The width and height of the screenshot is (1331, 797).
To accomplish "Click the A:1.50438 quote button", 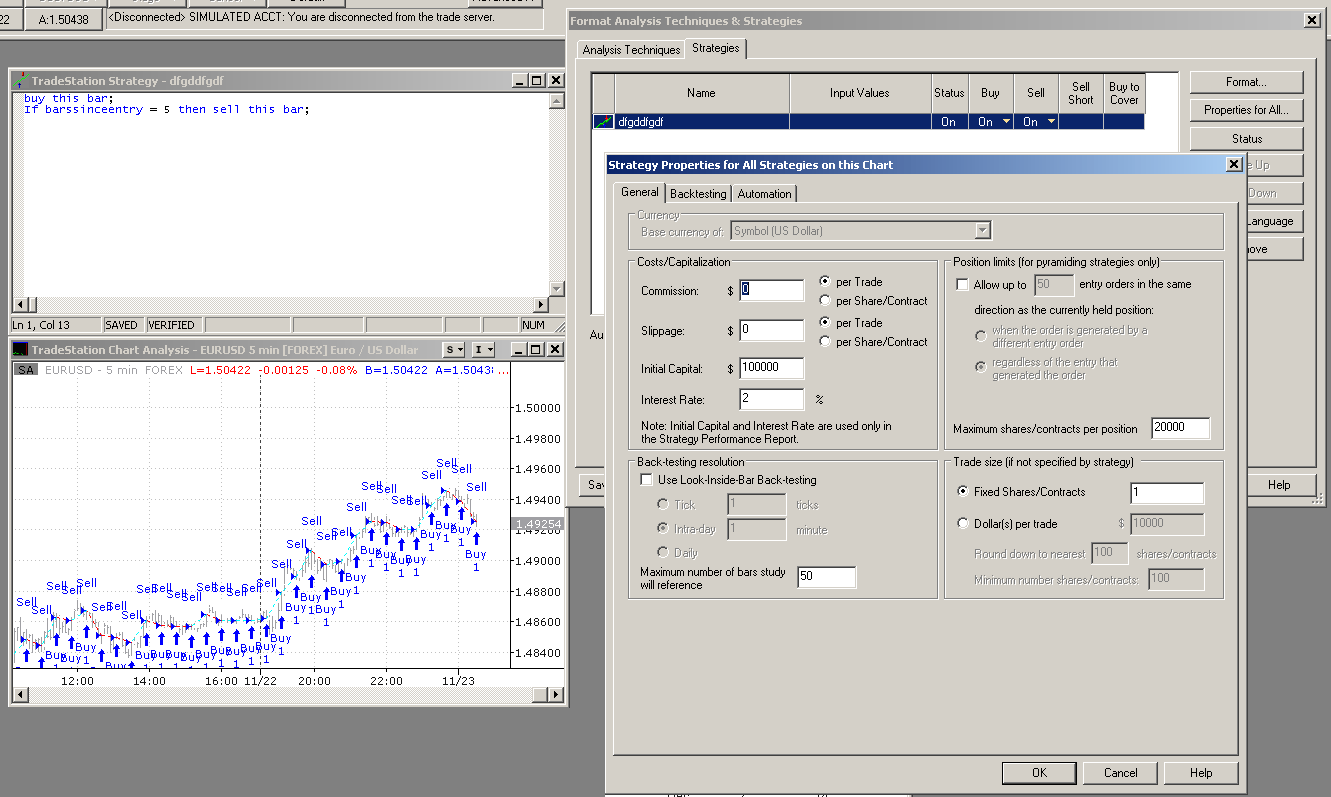I will (x=63, y=20).
